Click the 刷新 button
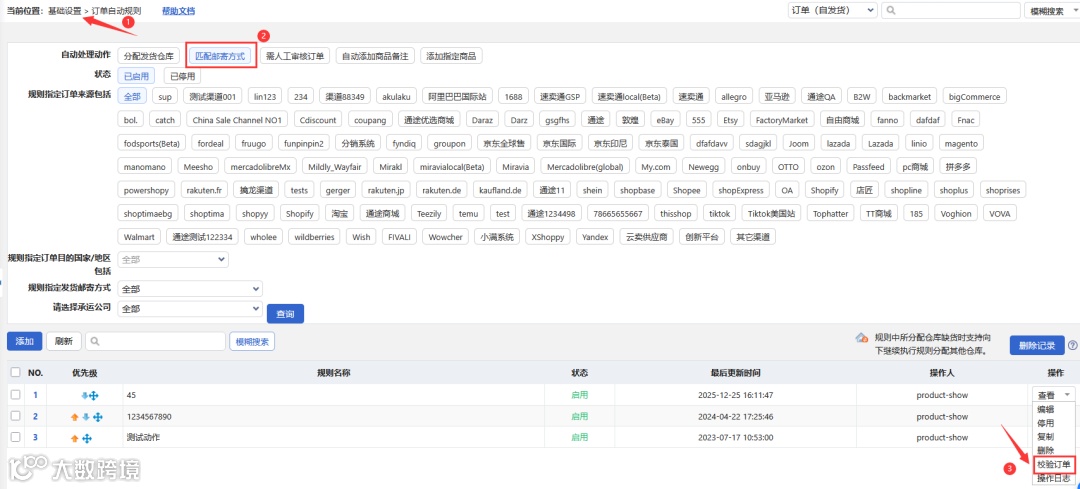This screenshot has width=1080, height=489. coord(64,342)
